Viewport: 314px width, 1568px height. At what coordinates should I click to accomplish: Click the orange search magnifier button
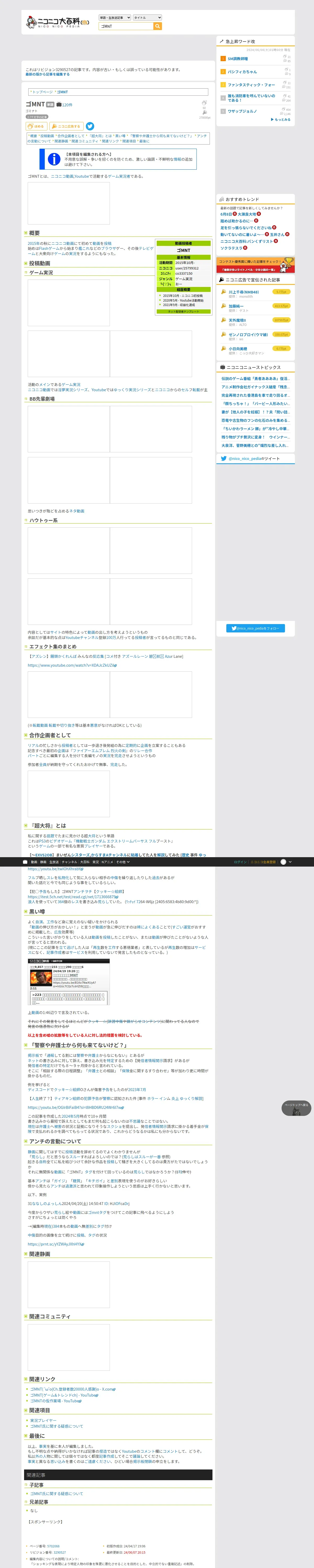(157, 26)
